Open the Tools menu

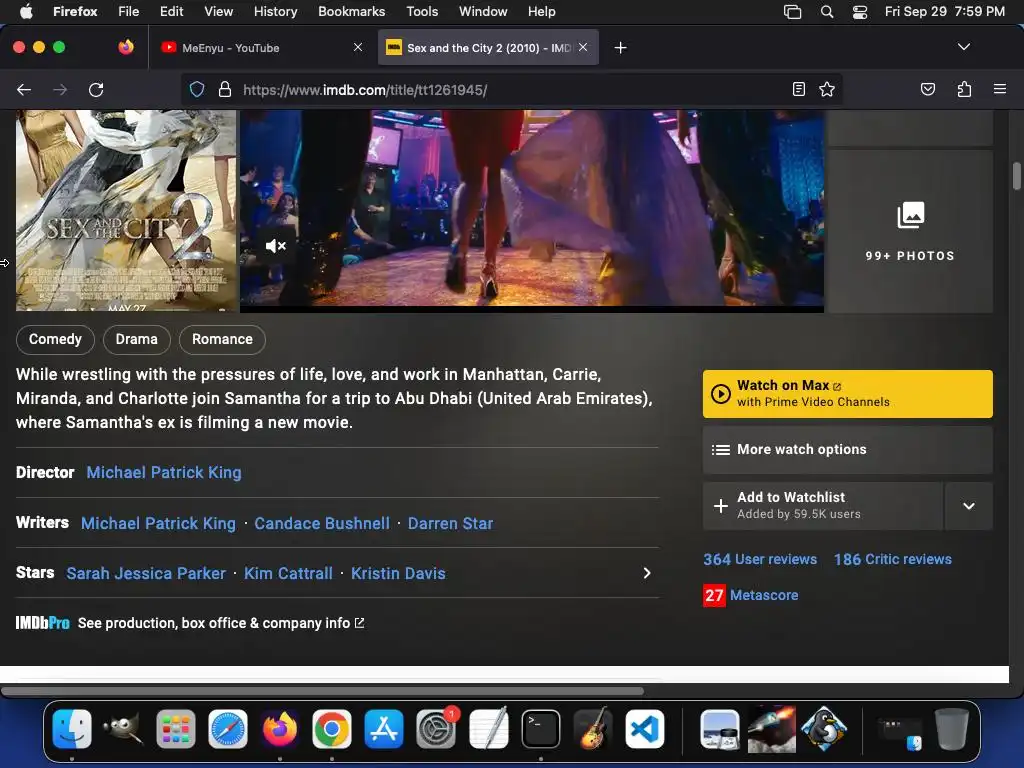point(423,12)
